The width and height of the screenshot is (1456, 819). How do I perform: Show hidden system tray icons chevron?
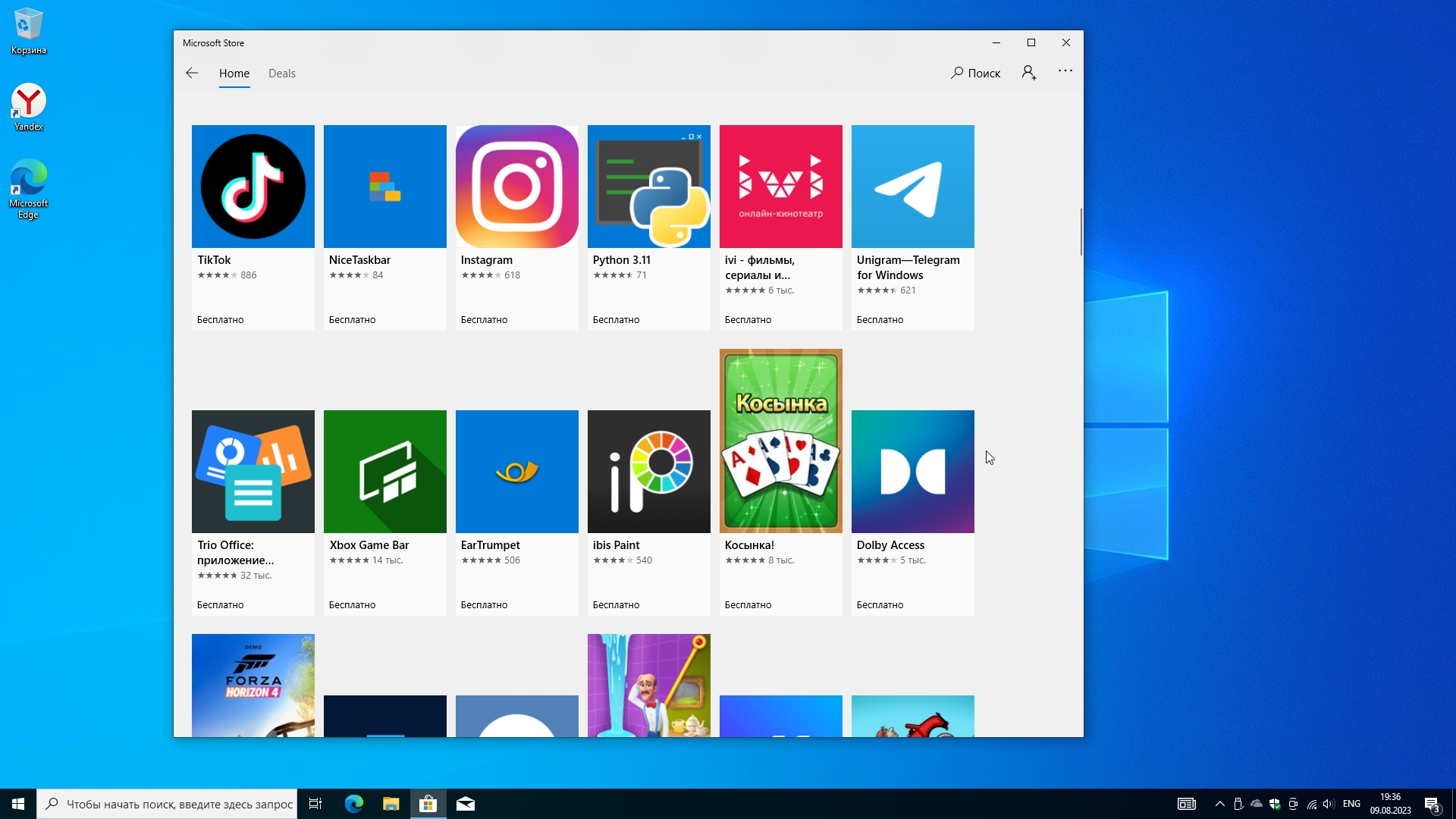(x=1219, y=804)
